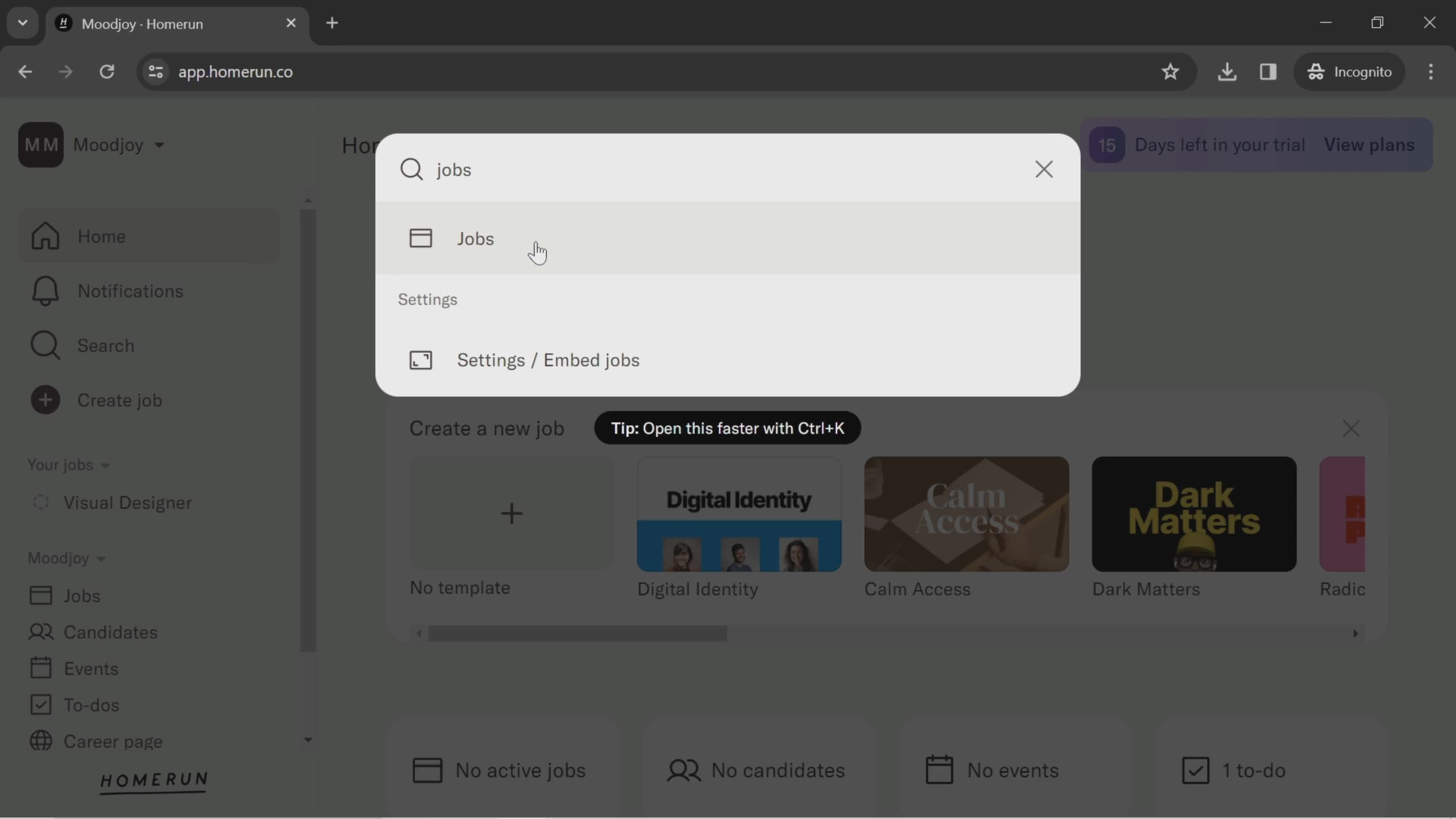Click the To-dos checkbox icon in sidebar
This screenshot has width=1456, height=819.
tap(39, 705)
